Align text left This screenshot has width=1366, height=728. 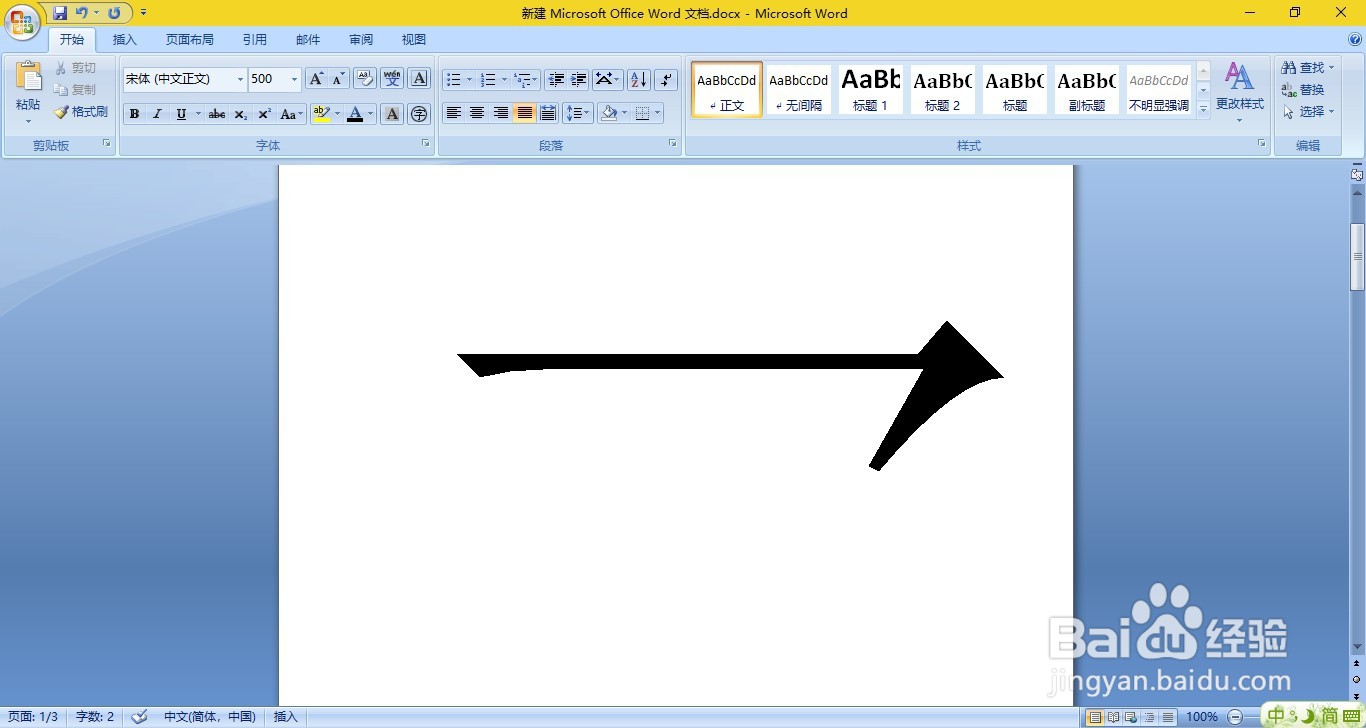coord(454,113)
